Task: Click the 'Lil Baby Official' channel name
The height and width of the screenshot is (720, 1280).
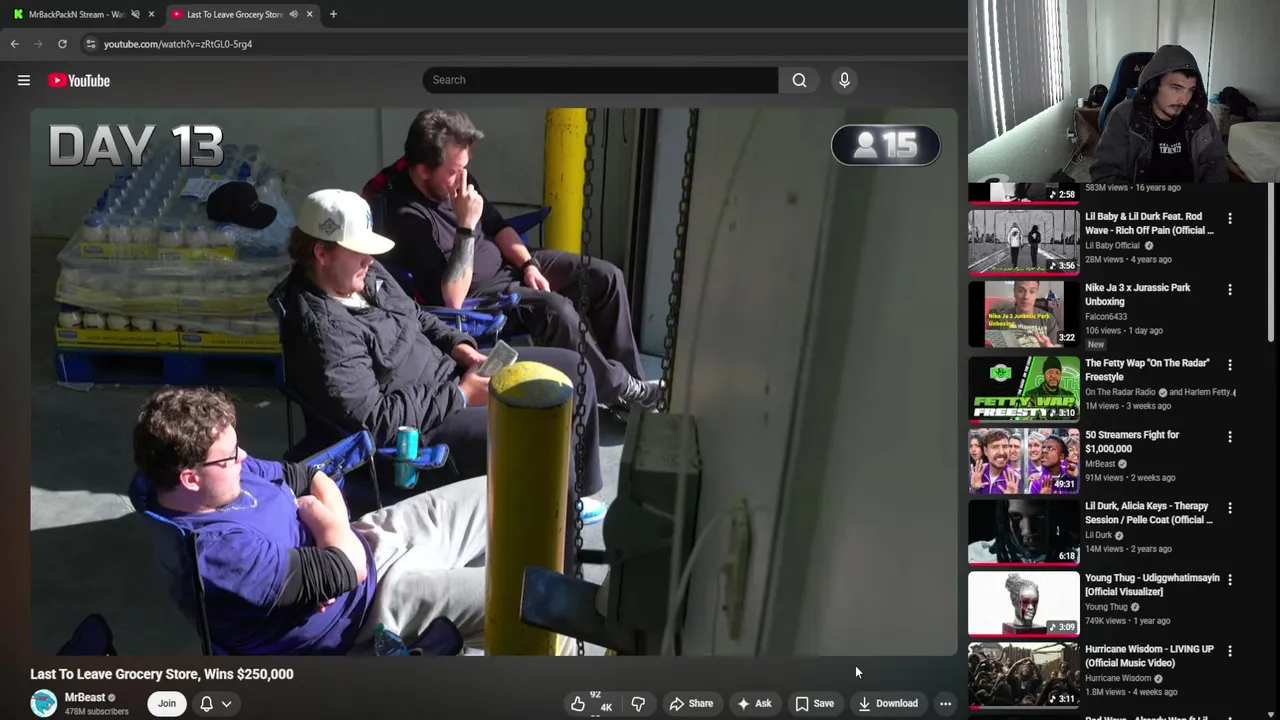Action: point(1112,245)
